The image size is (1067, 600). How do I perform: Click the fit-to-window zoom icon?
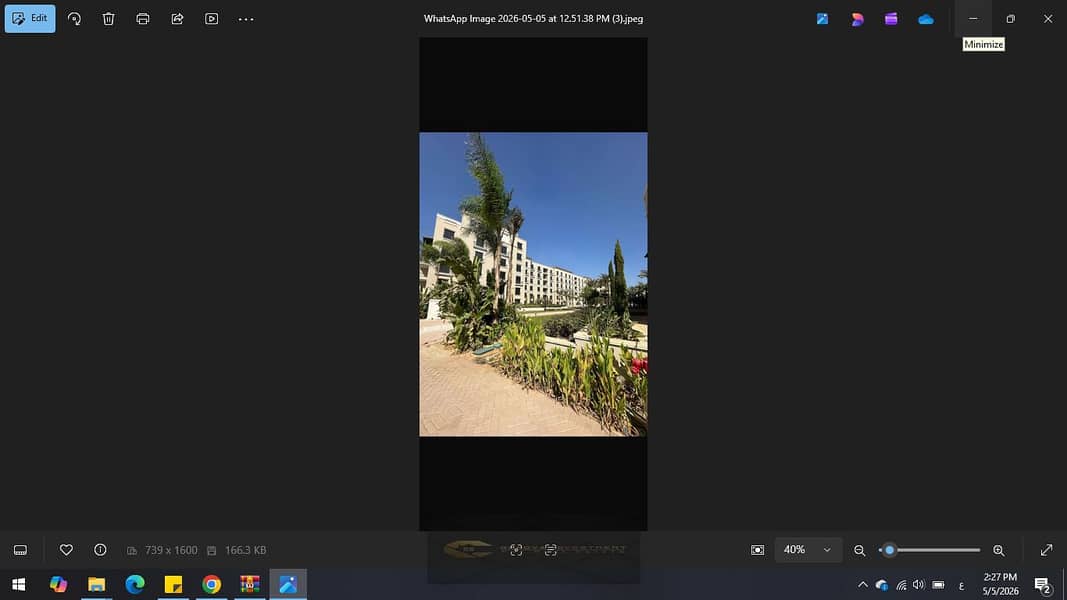pyautogui.click(x=757, y=550)
